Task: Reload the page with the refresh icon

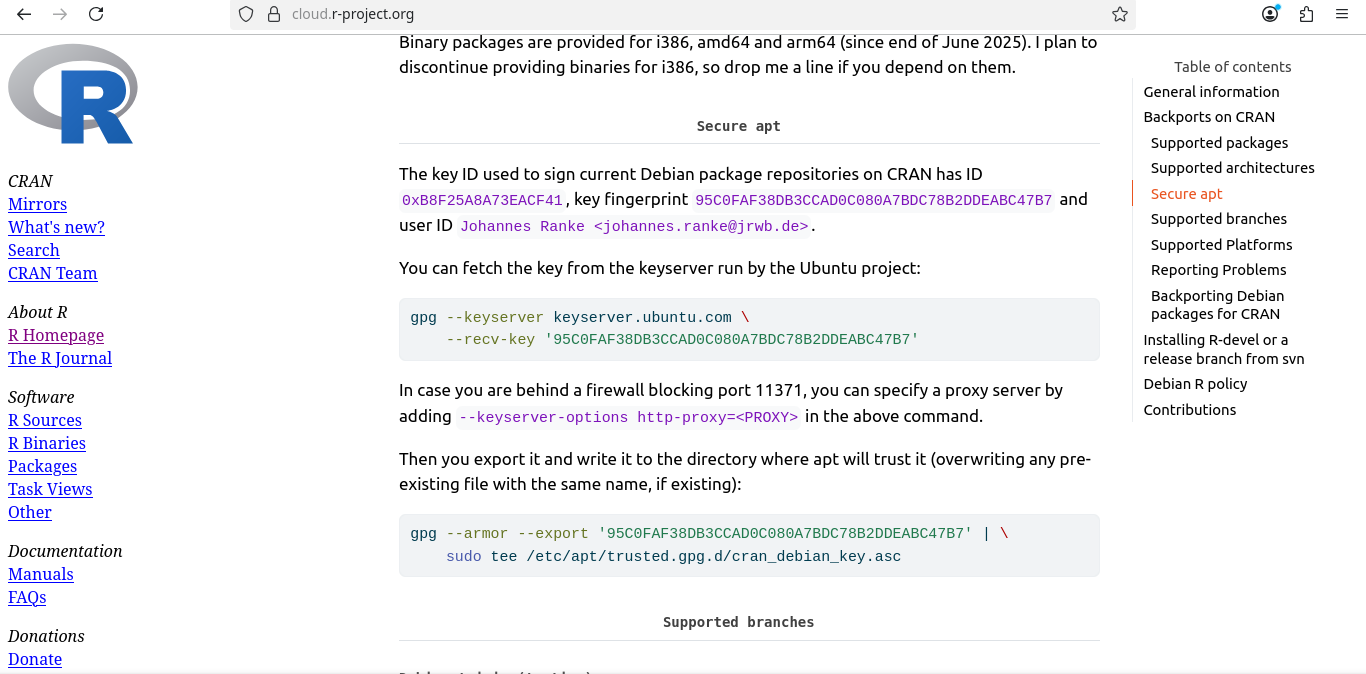Action: pos(96,14)
